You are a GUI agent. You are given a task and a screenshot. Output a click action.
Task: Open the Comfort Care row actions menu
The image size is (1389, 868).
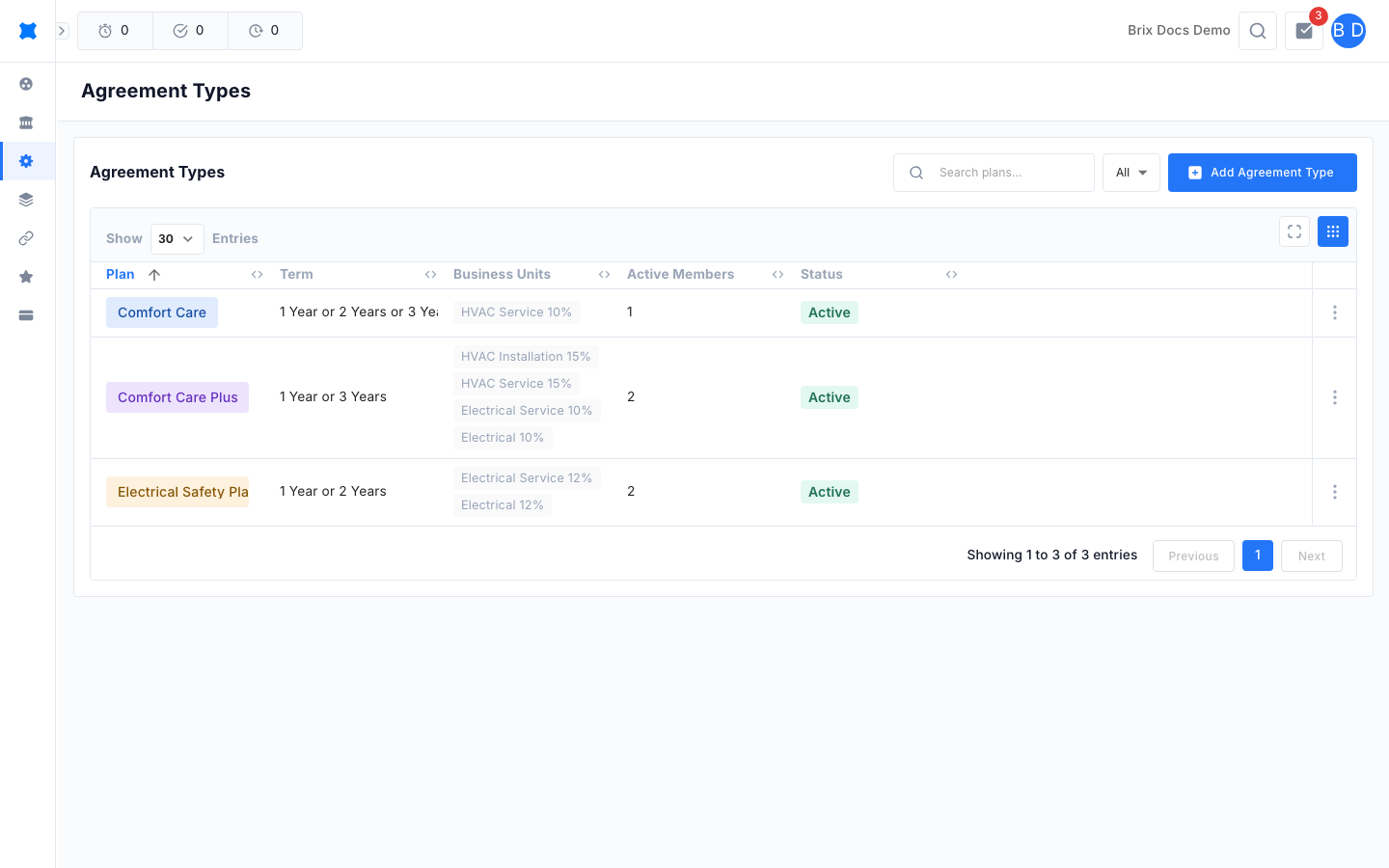click(1335, 312)
